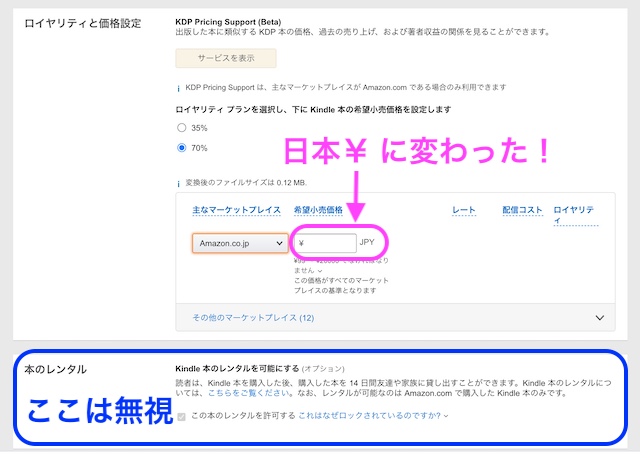
Task: Toggle the この本のレンタルを許可する checkbox
Action: 181,415
